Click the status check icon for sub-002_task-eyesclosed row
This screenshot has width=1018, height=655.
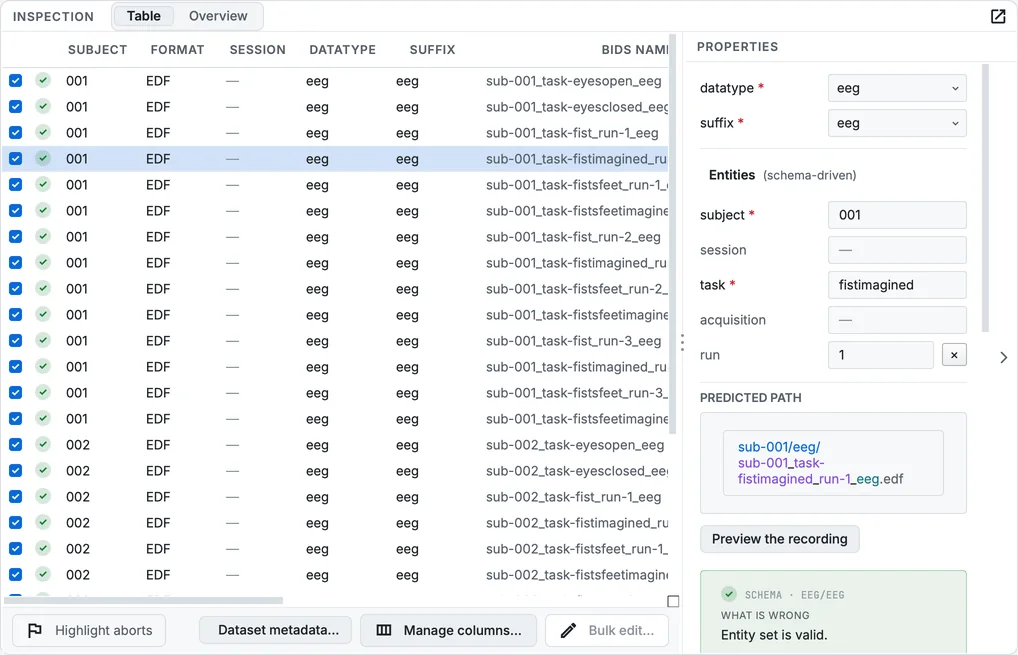click(x=43, y=470)
